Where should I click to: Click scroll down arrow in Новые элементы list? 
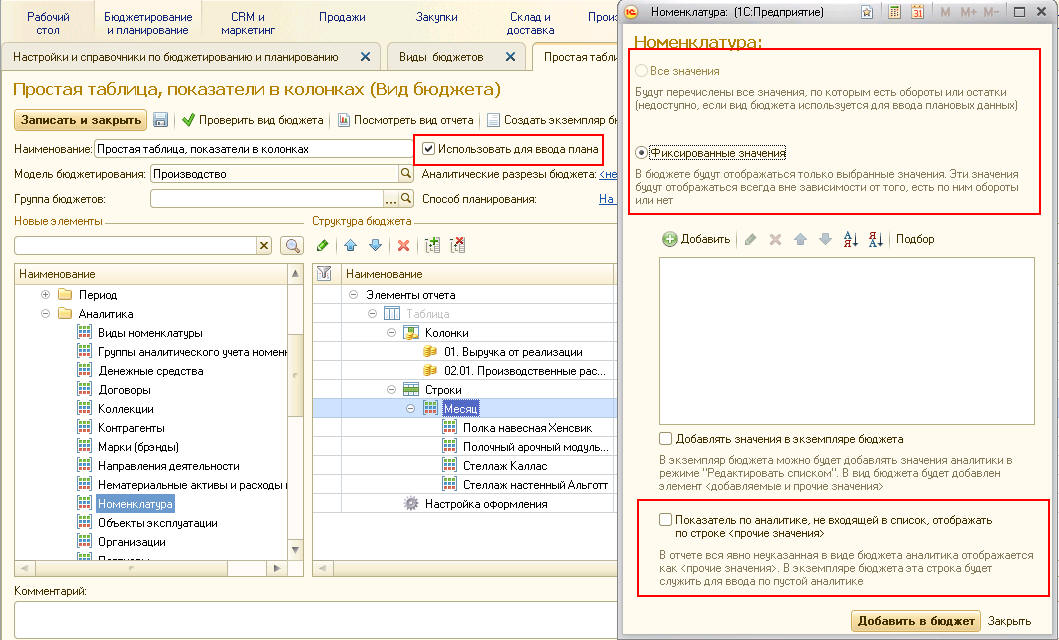pyautogui.click(x=295, y=550)
